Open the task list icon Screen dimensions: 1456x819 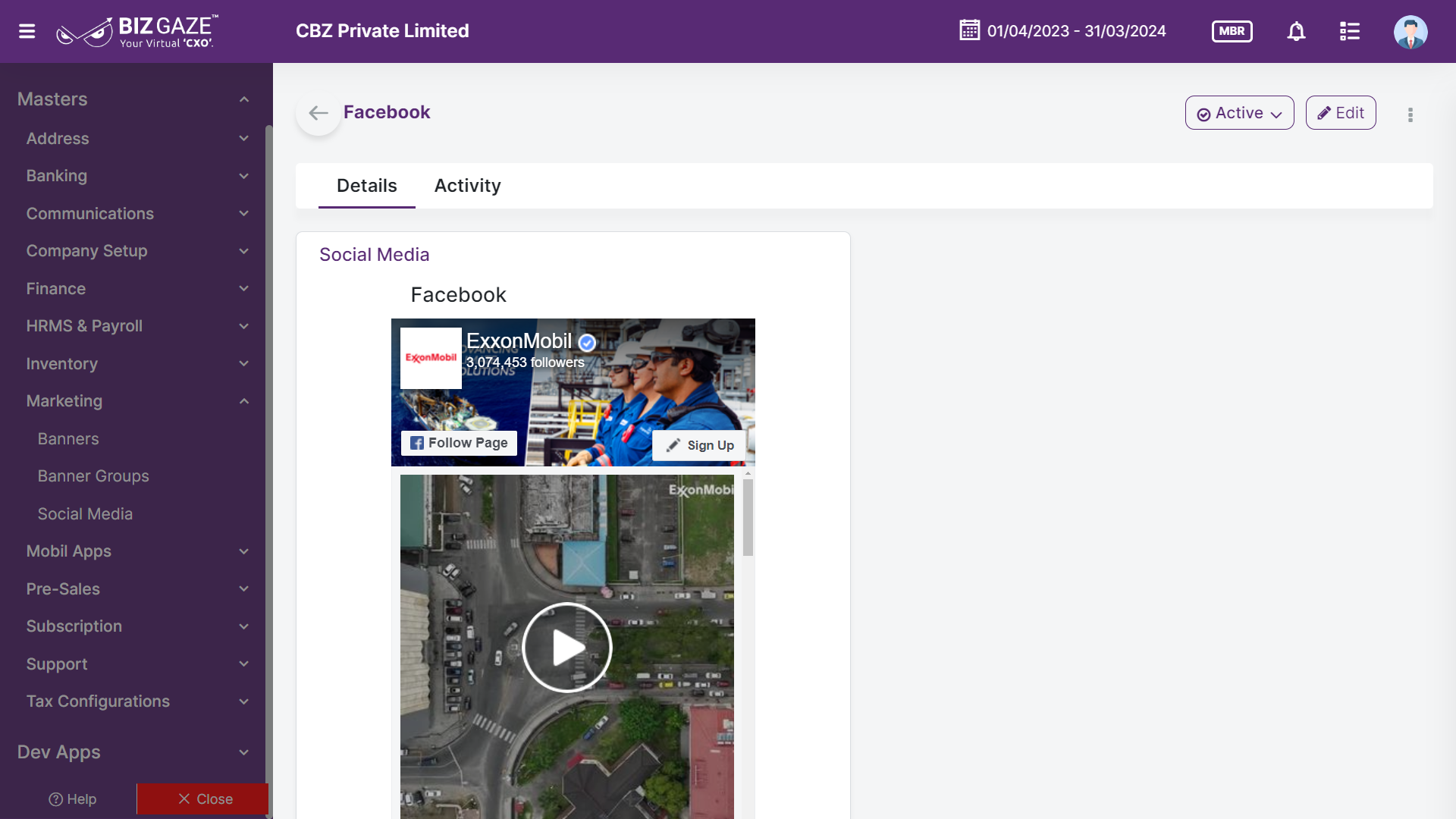coord(1349,31)
